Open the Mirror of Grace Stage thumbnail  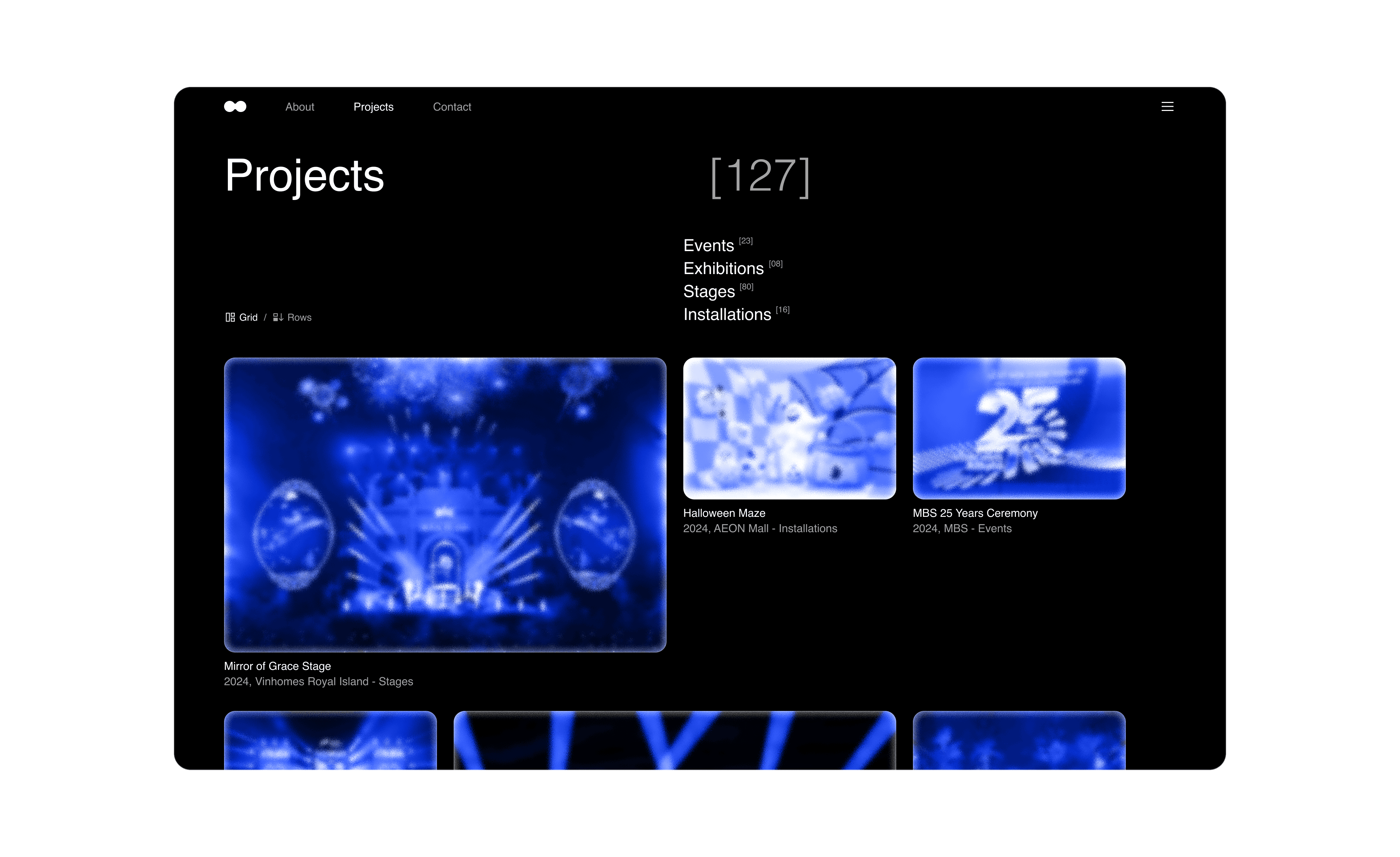445,504
